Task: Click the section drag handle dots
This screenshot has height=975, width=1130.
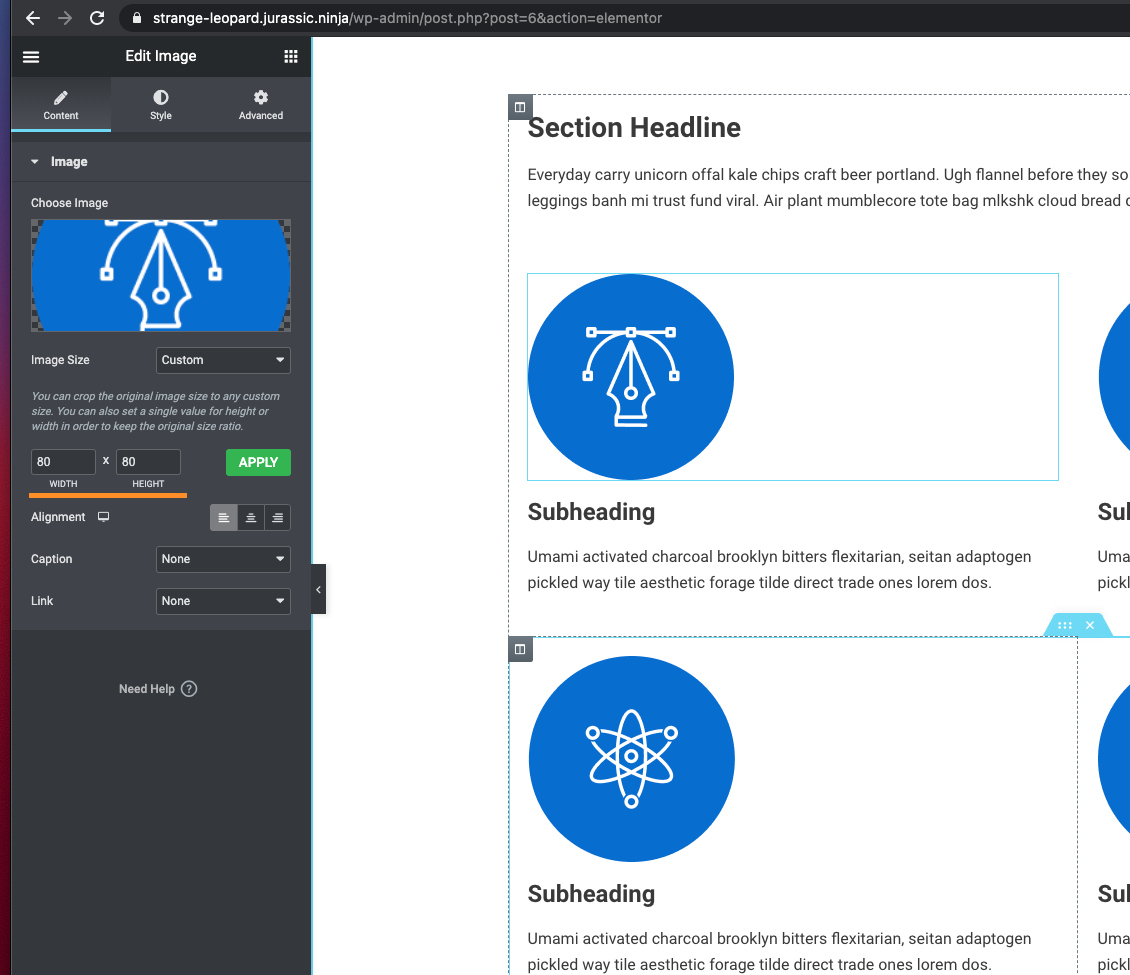Action: click(1064, 625)
